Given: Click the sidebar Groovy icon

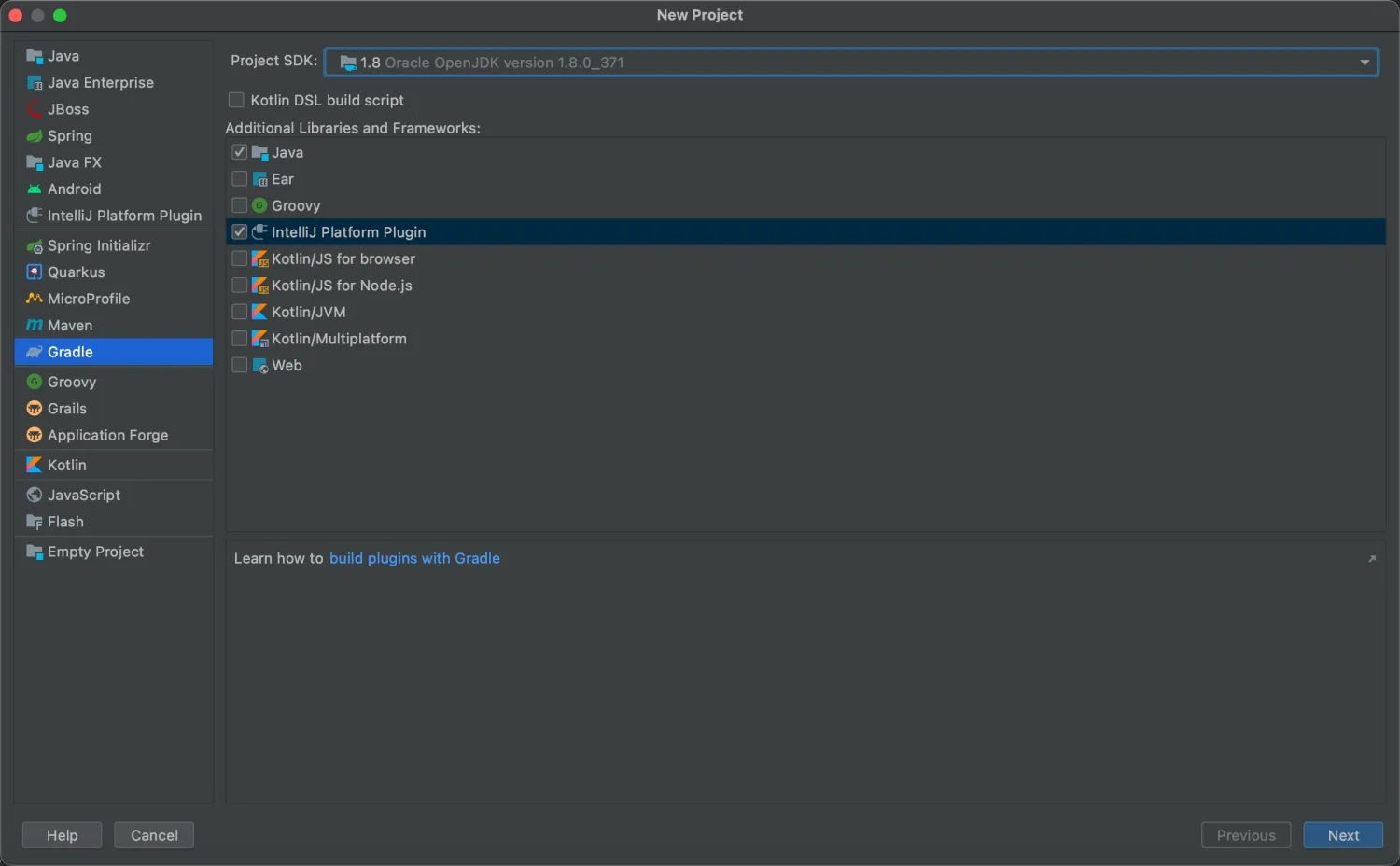Looking at the screenshot, I should (35, 382).
